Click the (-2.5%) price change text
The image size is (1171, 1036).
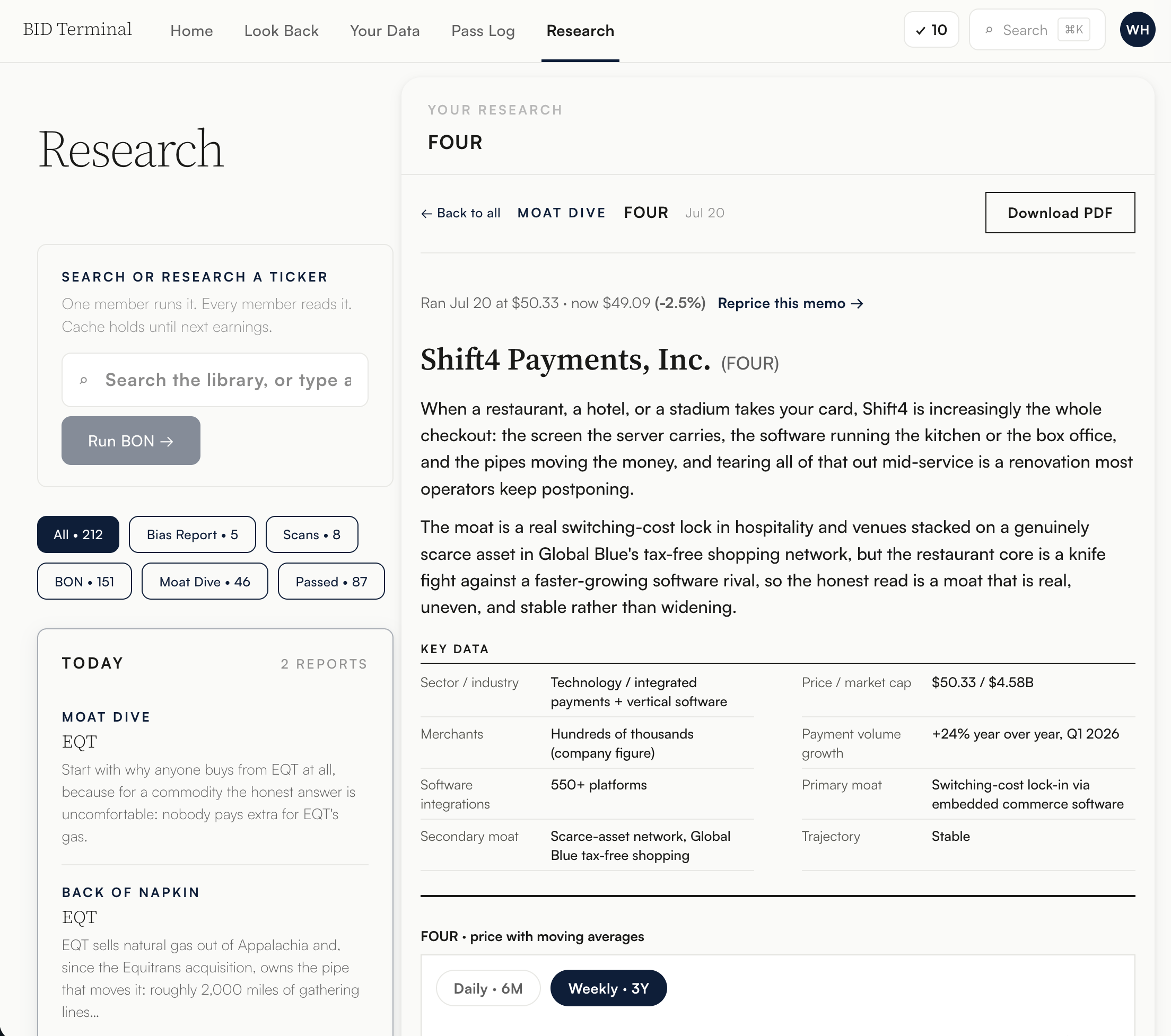pos(680,303)
